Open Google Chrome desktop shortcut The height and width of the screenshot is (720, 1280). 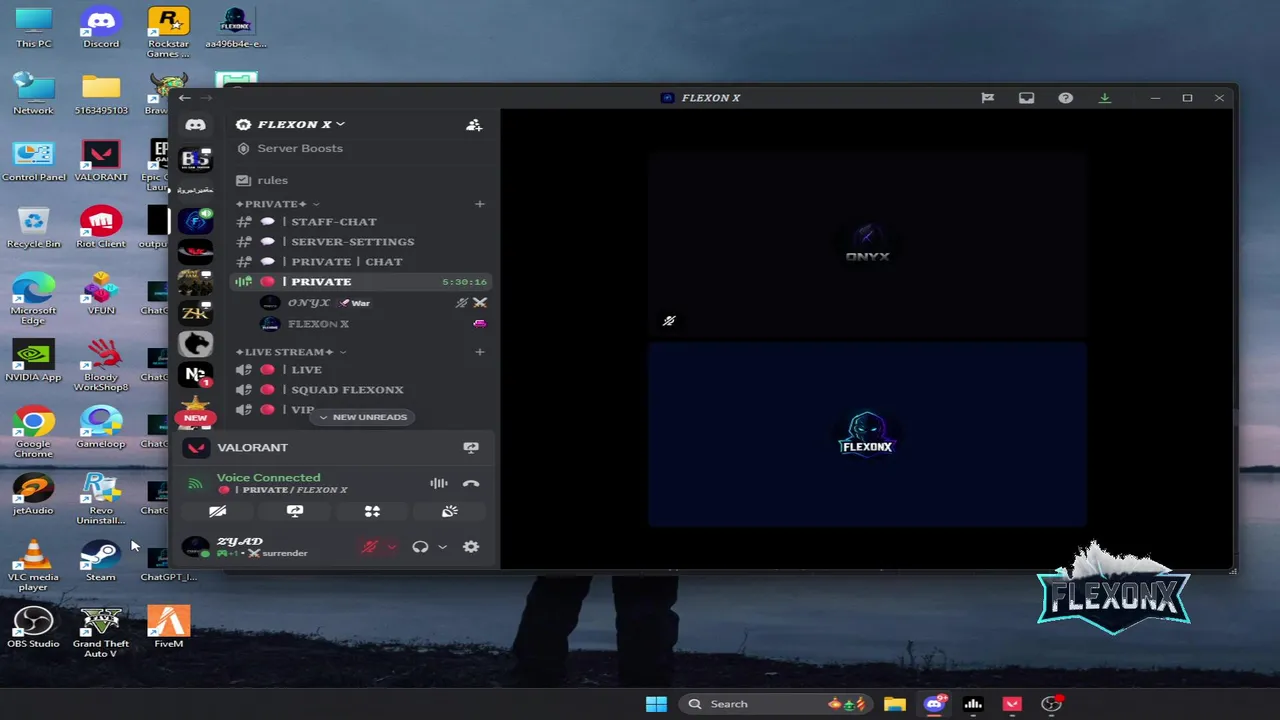33,432
